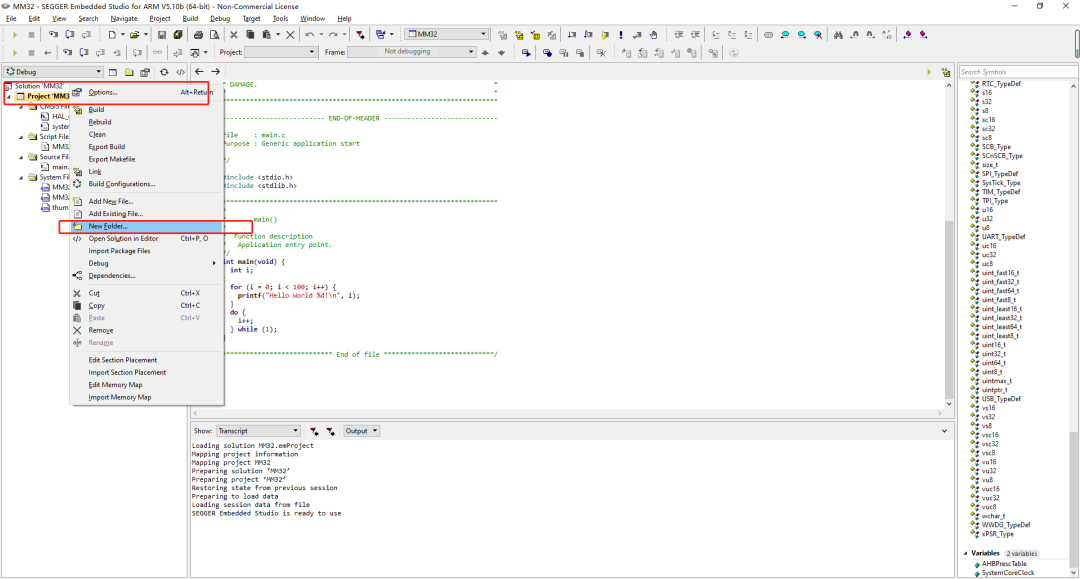This screenshot has height=579, width=1080.
Task: Open dropdown arrow next to New File icon
Action: coord(123,34)
